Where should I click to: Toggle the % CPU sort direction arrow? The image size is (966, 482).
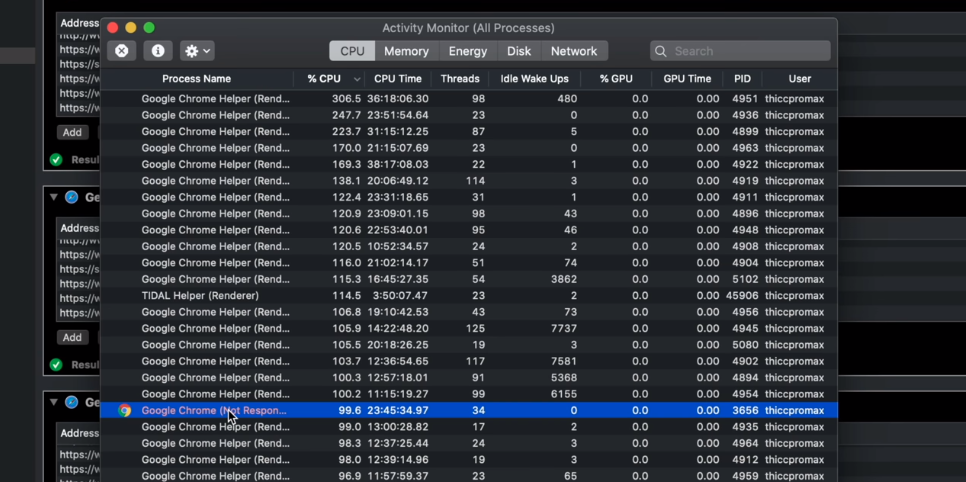pos(357,80)
